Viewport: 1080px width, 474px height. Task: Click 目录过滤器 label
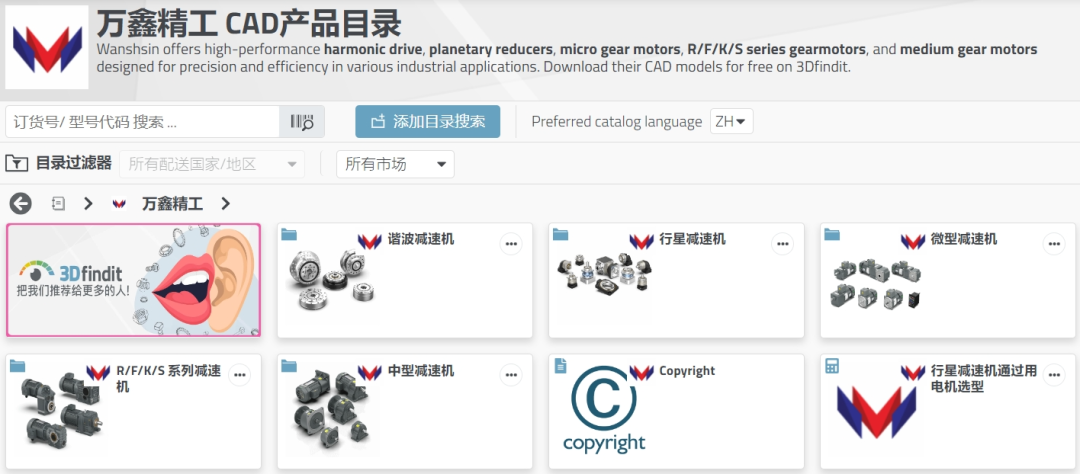point(74,163)
